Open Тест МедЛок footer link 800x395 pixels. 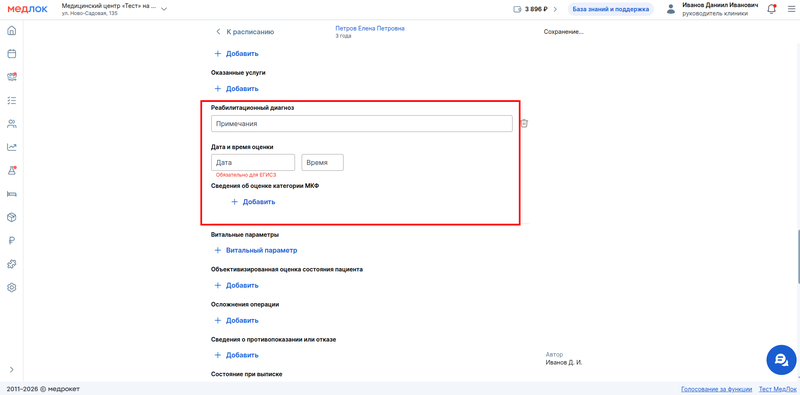(x=778, y=389)
